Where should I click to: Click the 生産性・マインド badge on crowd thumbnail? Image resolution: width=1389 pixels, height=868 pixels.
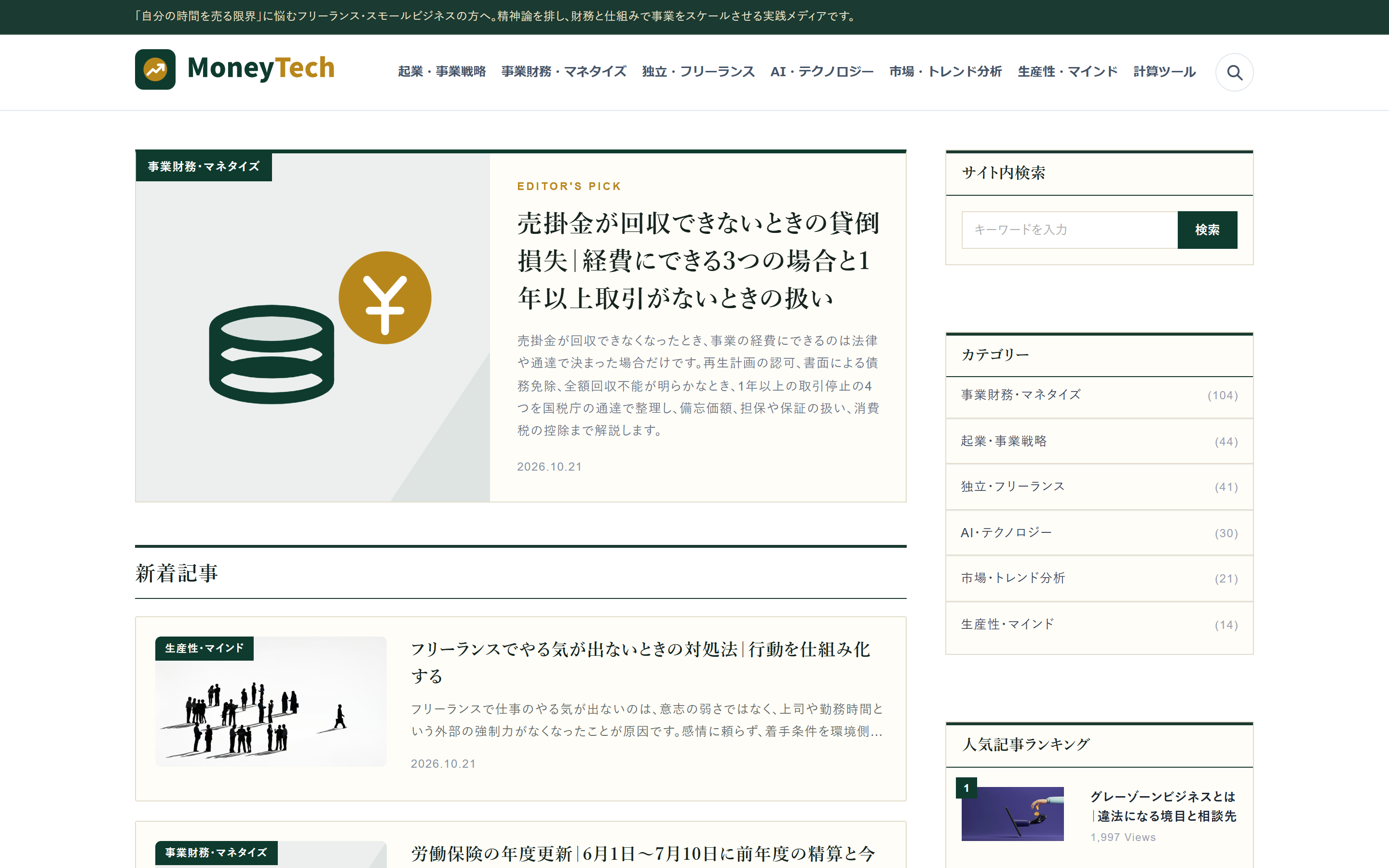click(204, 648)
